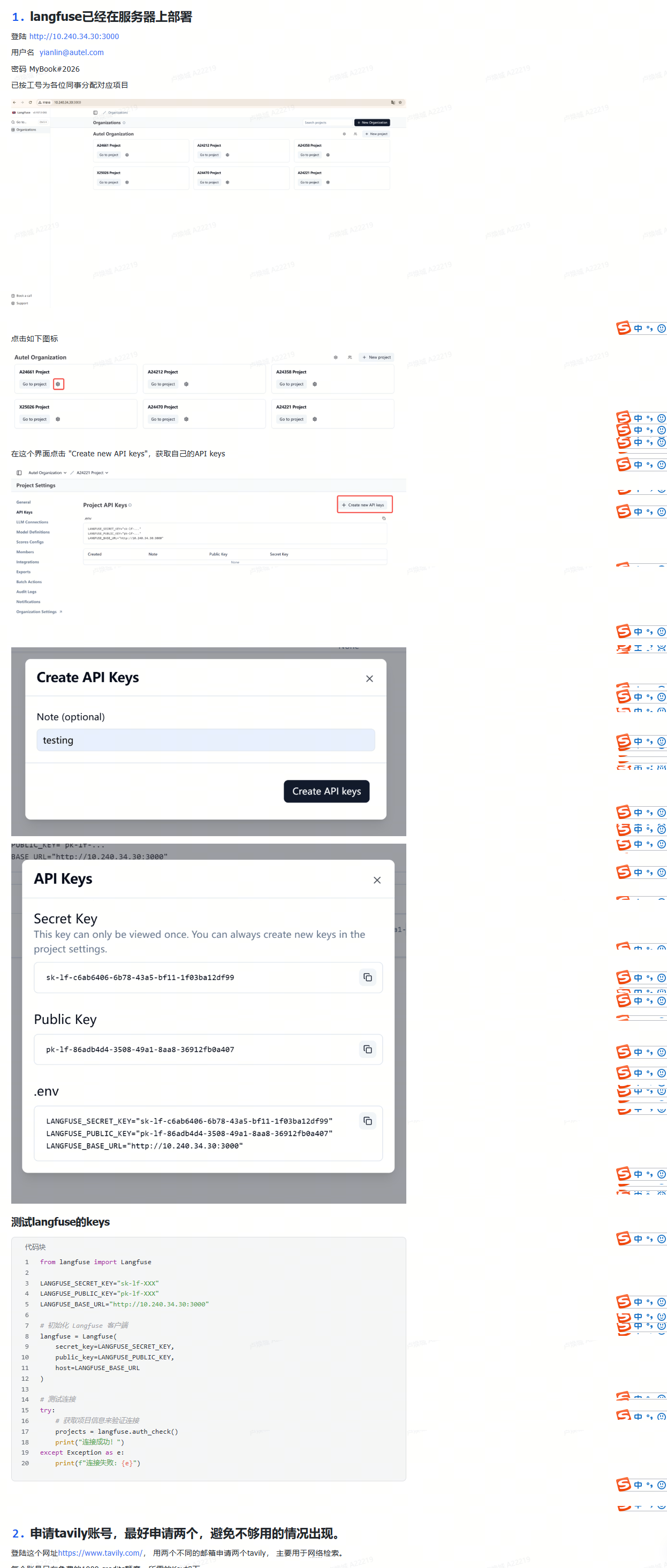Viewport: 667px width, 1568px height.
Task: Click Go to project for A24221 in larger grid
Action: tap(291, 419)
